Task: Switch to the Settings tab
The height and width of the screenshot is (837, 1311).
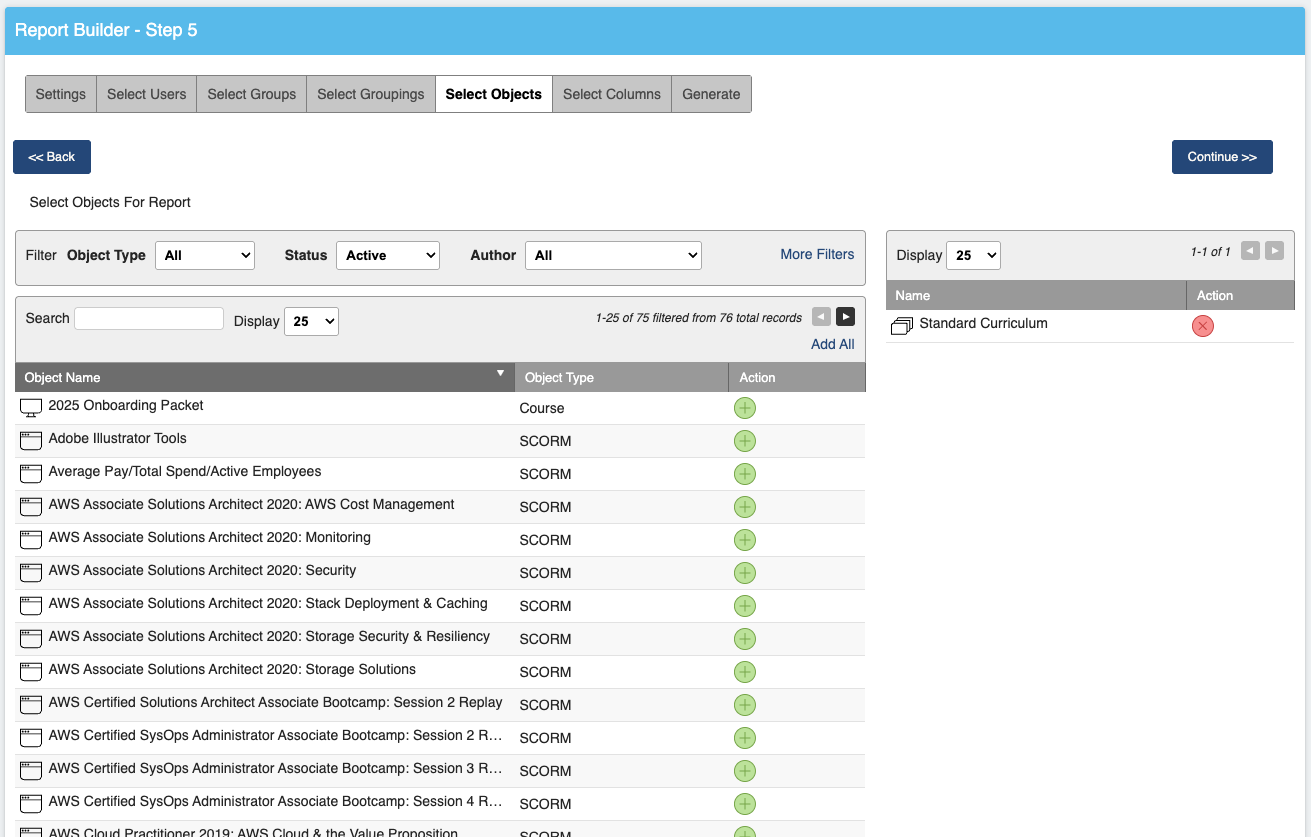Action: 61,94
